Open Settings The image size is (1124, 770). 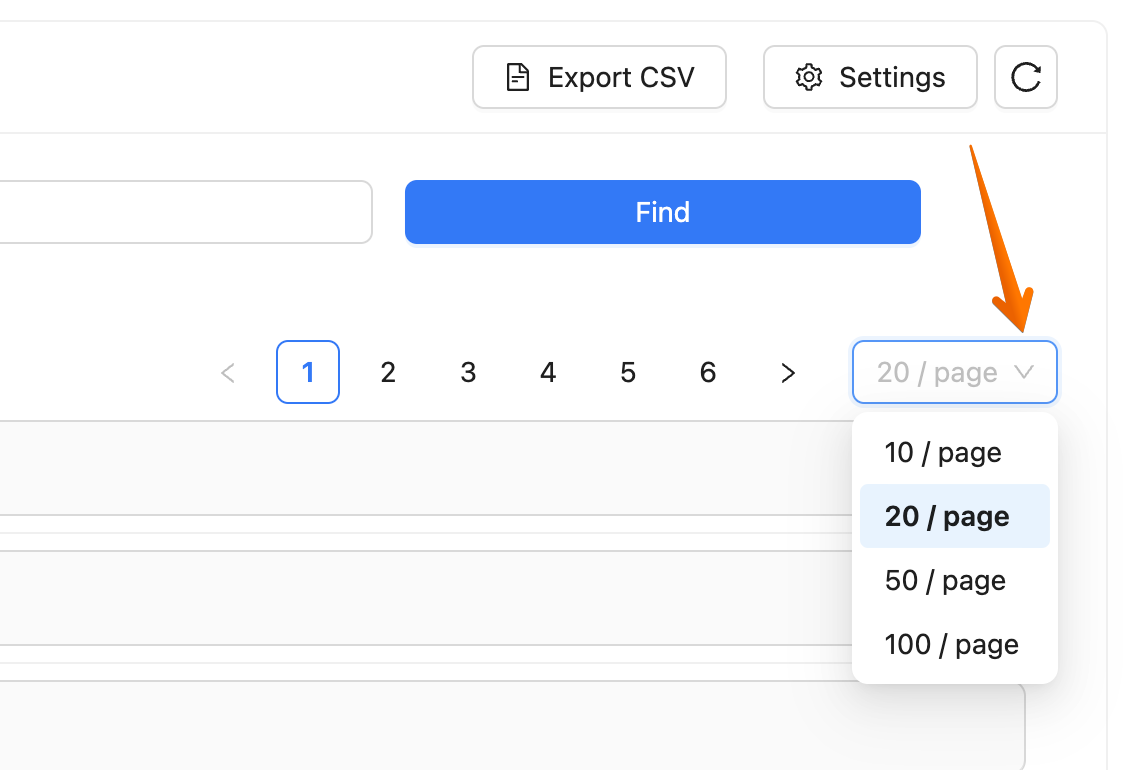870,76
